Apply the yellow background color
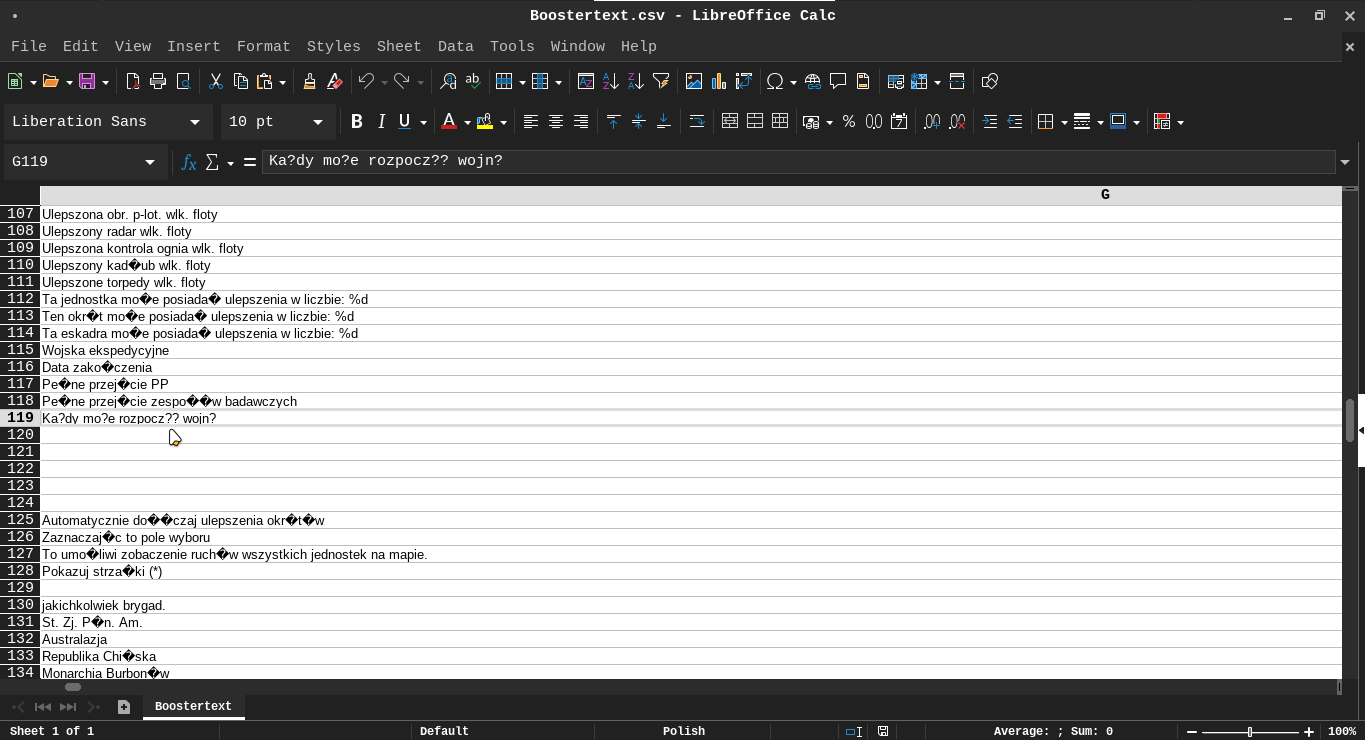 coord(485,122)
